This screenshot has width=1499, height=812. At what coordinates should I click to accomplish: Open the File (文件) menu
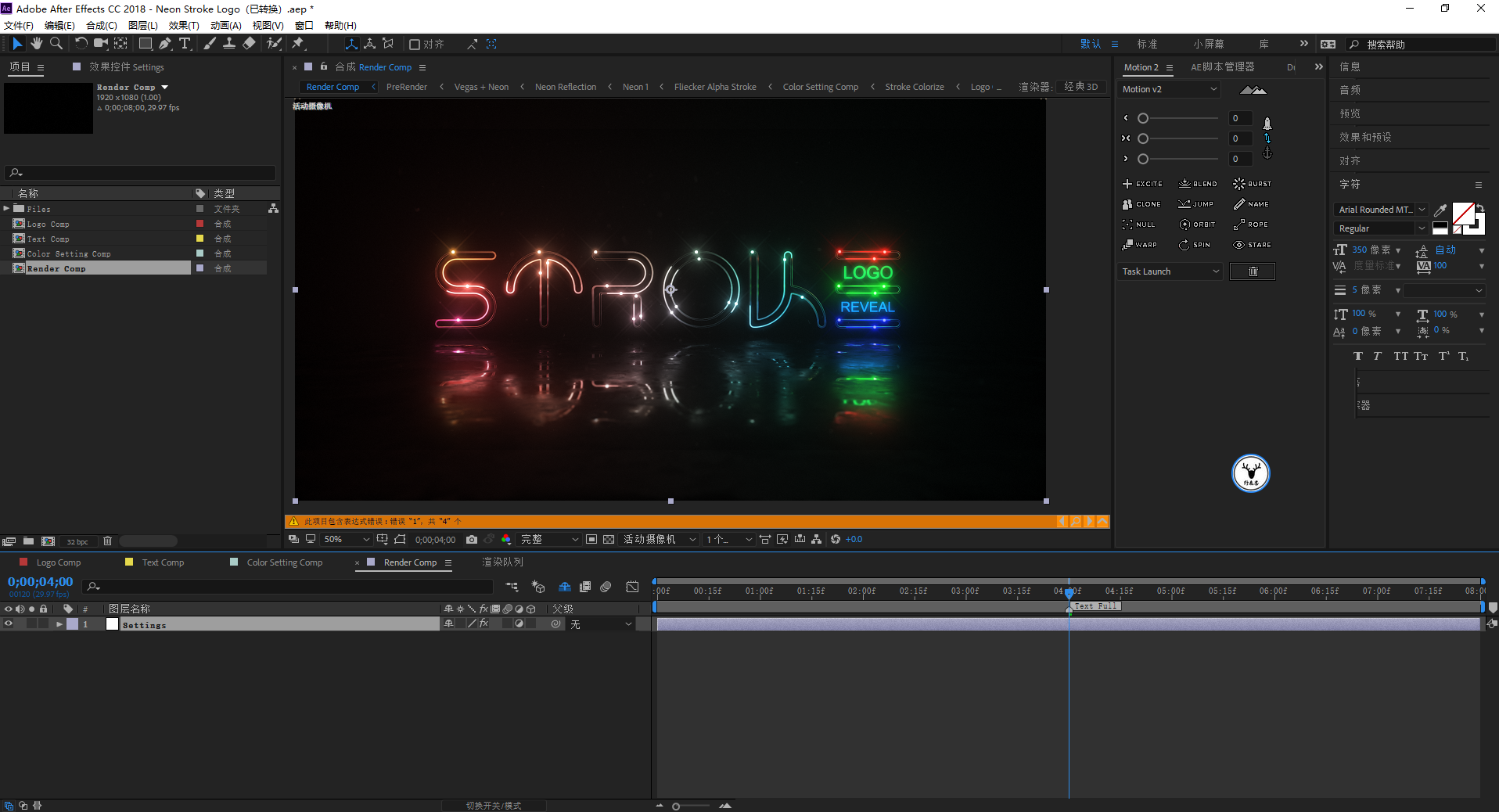pyautogui.click(x=19, y=25)
